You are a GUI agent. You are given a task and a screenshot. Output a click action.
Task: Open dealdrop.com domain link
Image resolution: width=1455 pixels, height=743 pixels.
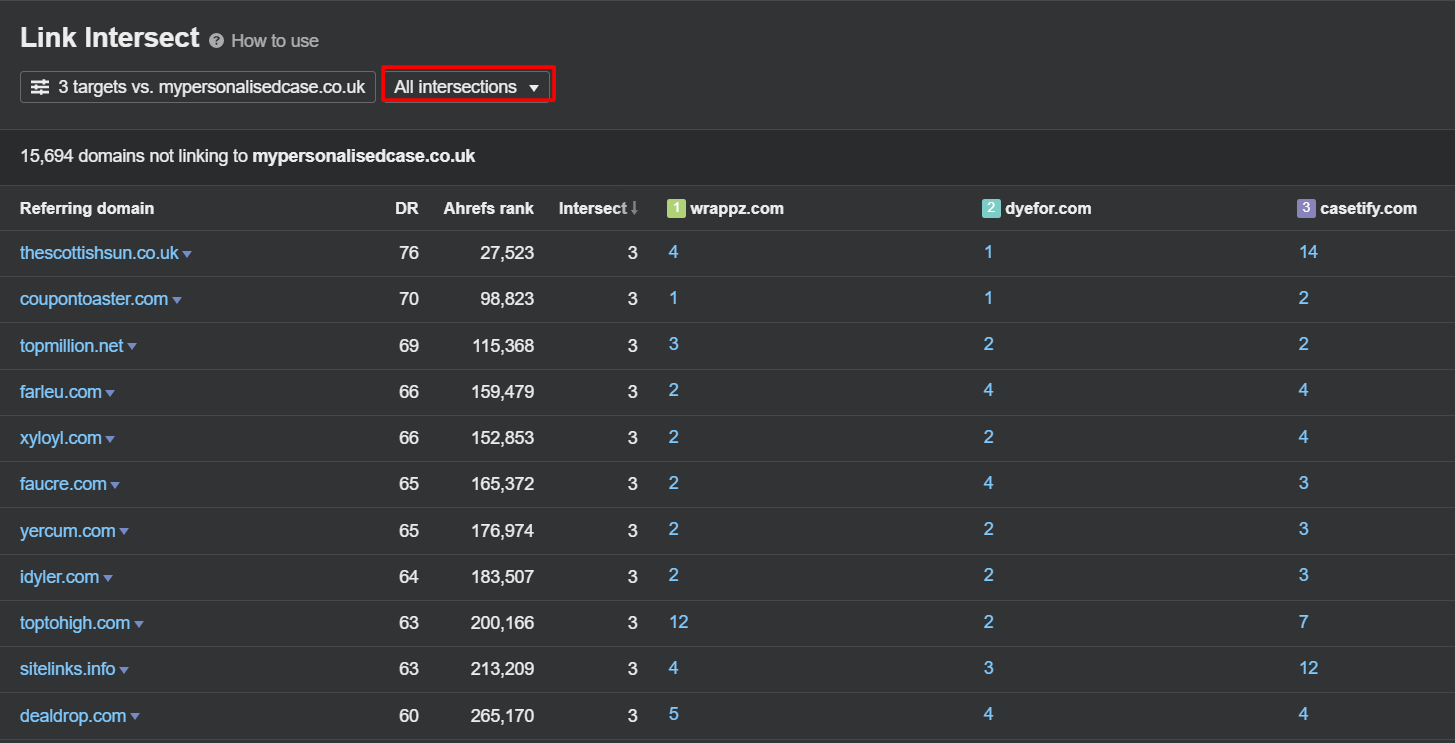point(73,716)
